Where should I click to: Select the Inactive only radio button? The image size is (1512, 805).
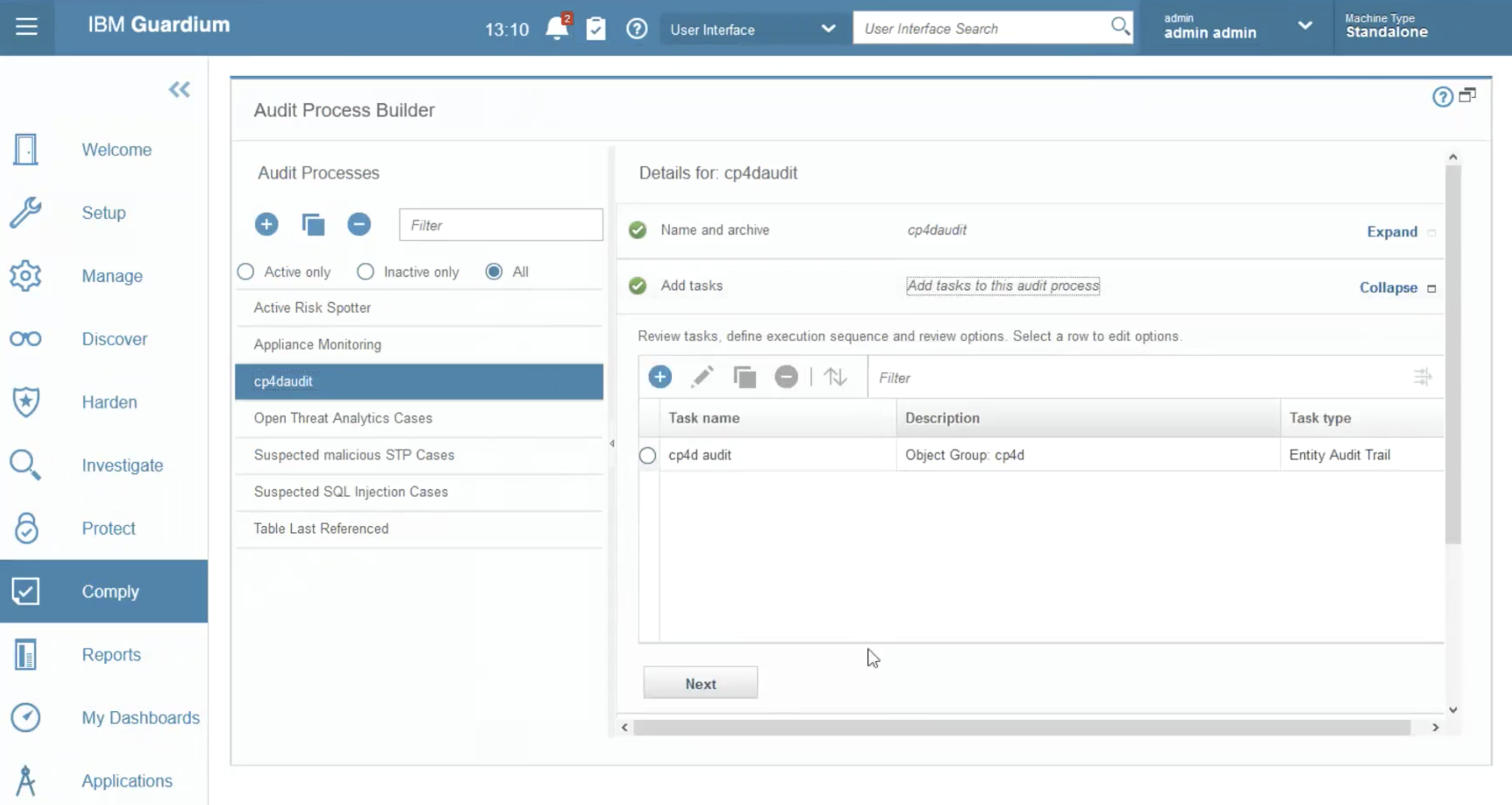click(x=365, y=271)
